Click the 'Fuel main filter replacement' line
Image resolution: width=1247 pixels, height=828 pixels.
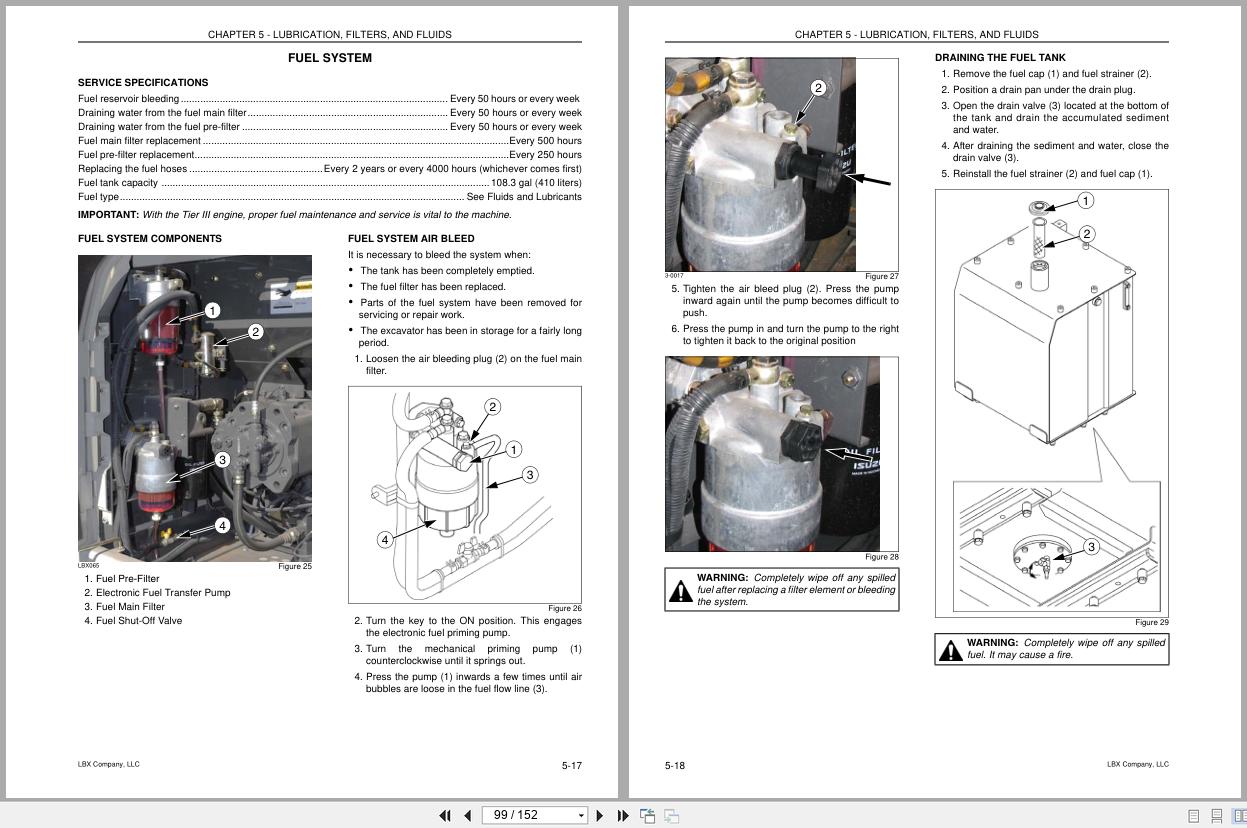tap(330, 141)
